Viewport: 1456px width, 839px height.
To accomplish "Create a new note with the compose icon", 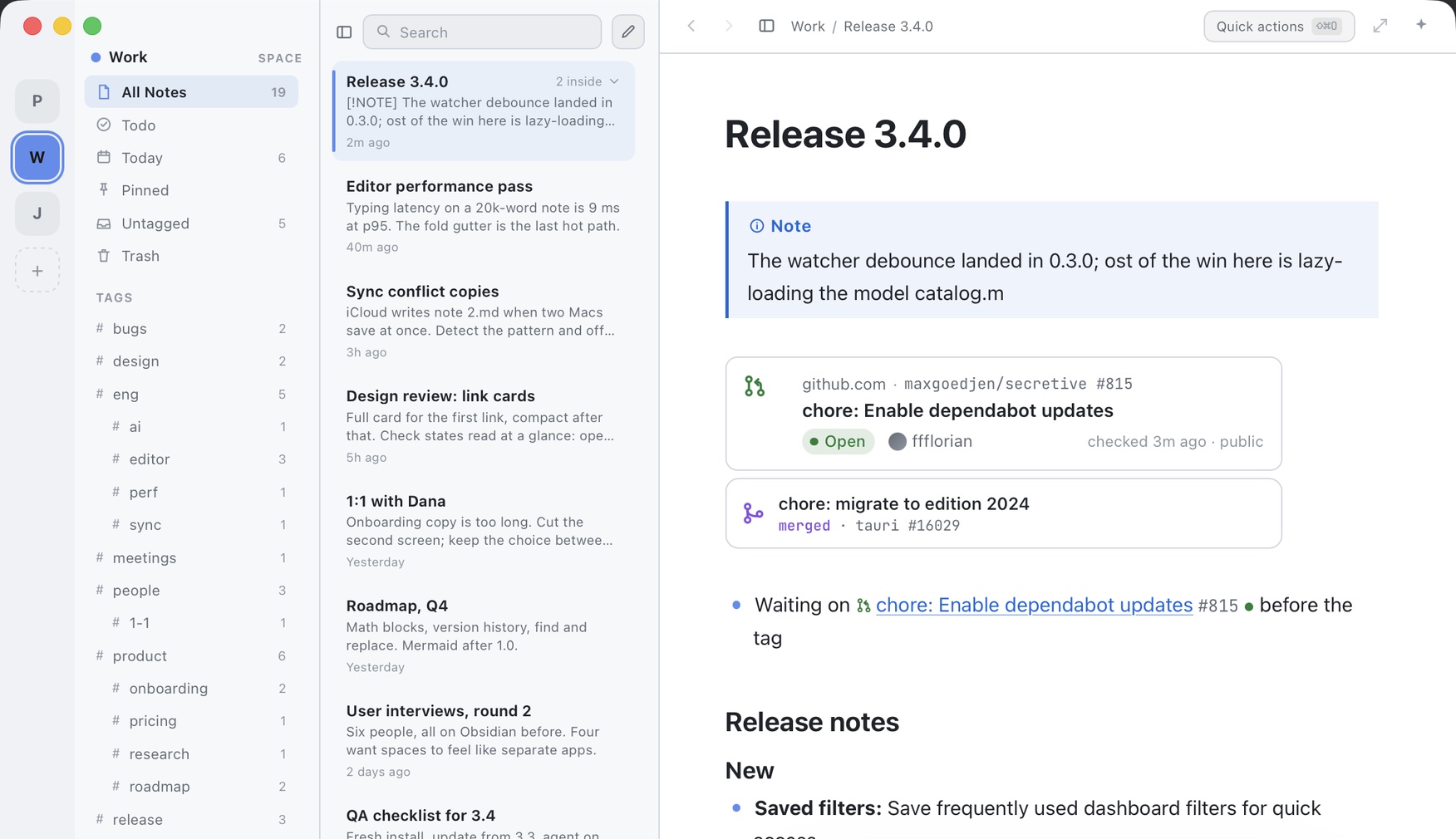I will (628, 32).
